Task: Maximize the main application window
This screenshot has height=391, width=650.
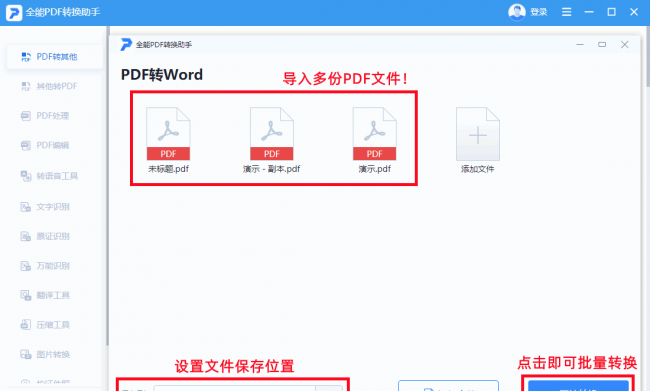Action: coord(611,12)
